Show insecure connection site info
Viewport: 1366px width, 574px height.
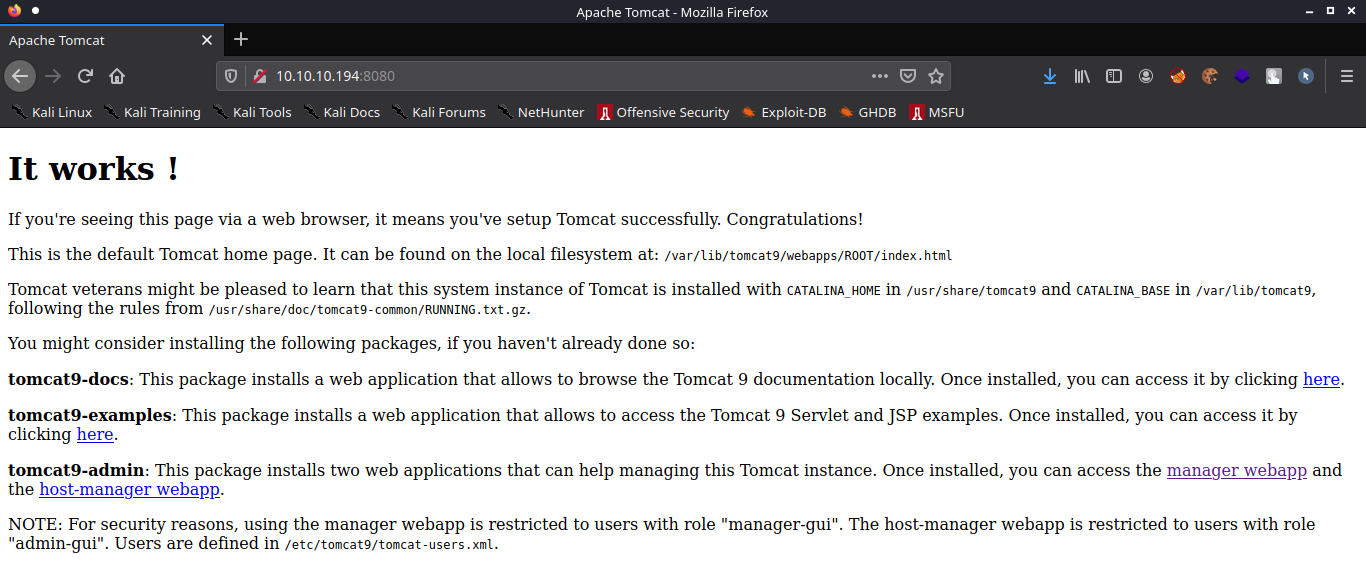coord(258,76)
